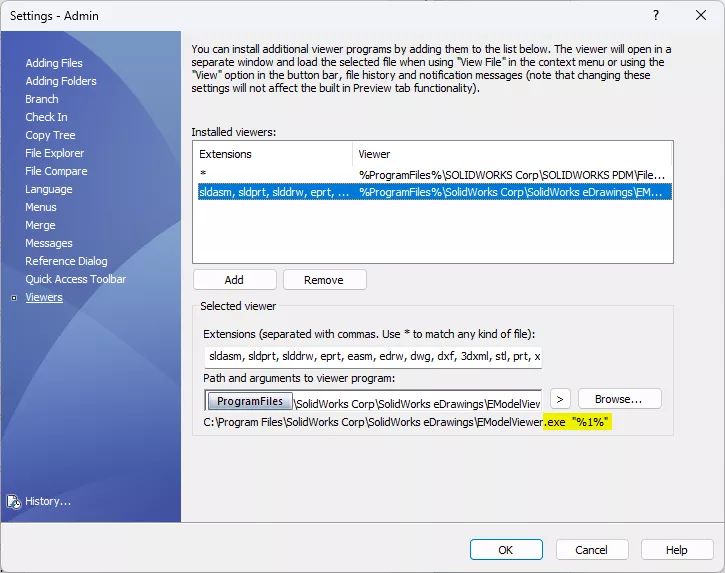Select the asterisk extension viewer row
This screenshot has width=725, height=573.
434,174
